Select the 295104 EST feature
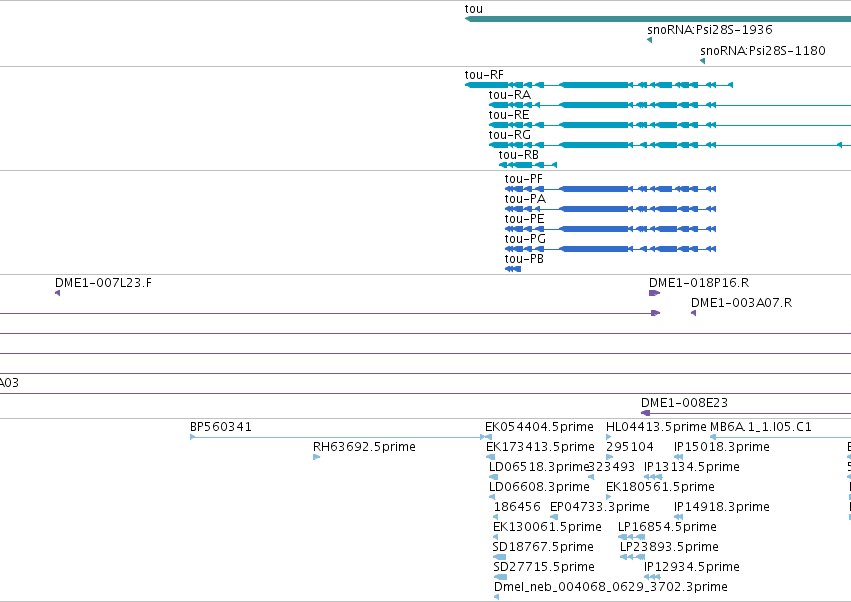This screenshot has height=602, width=851. [x=609, y=457]
